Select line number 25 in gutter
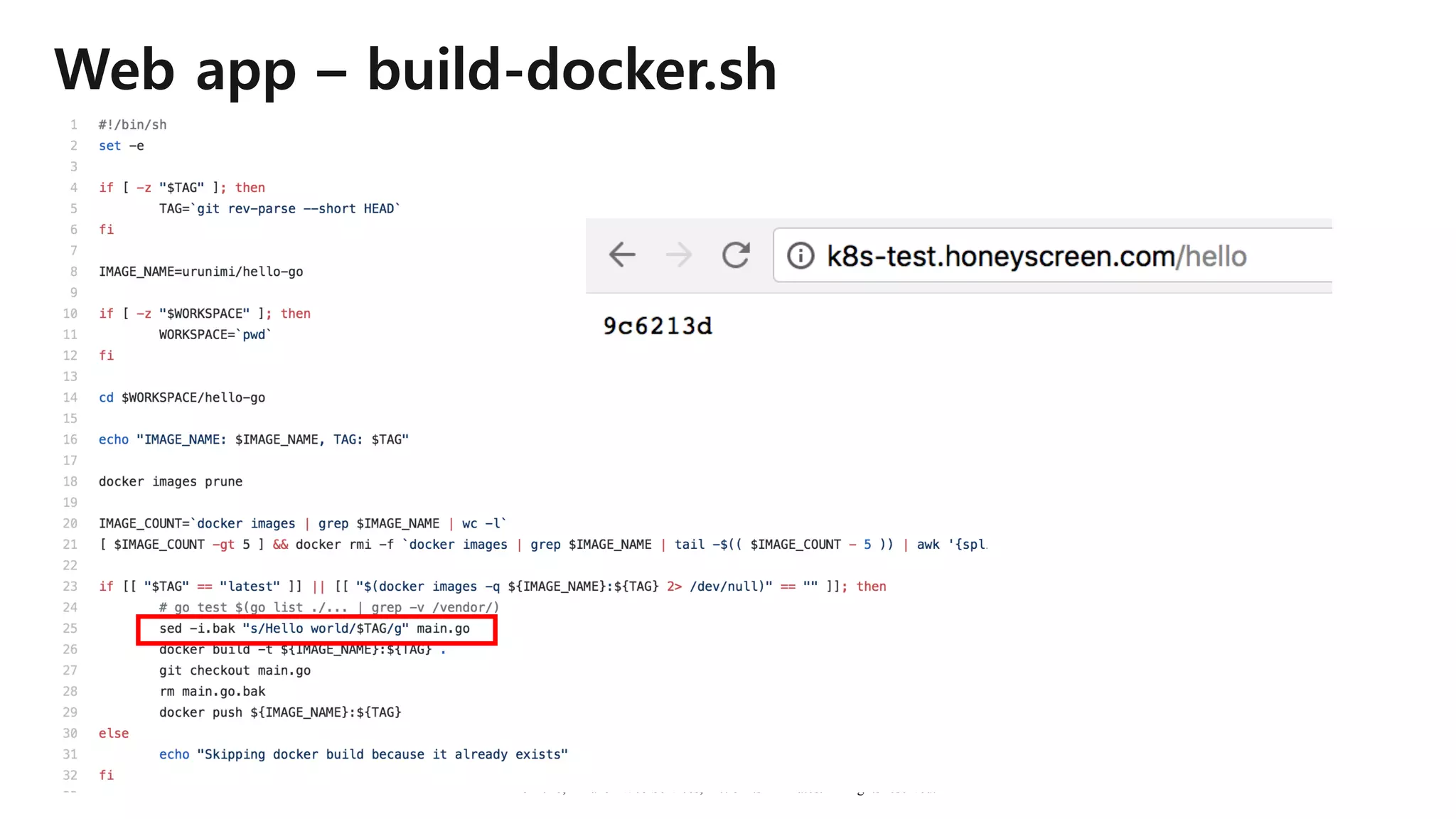The image size is (1456, 819). (x=70, y=628)
